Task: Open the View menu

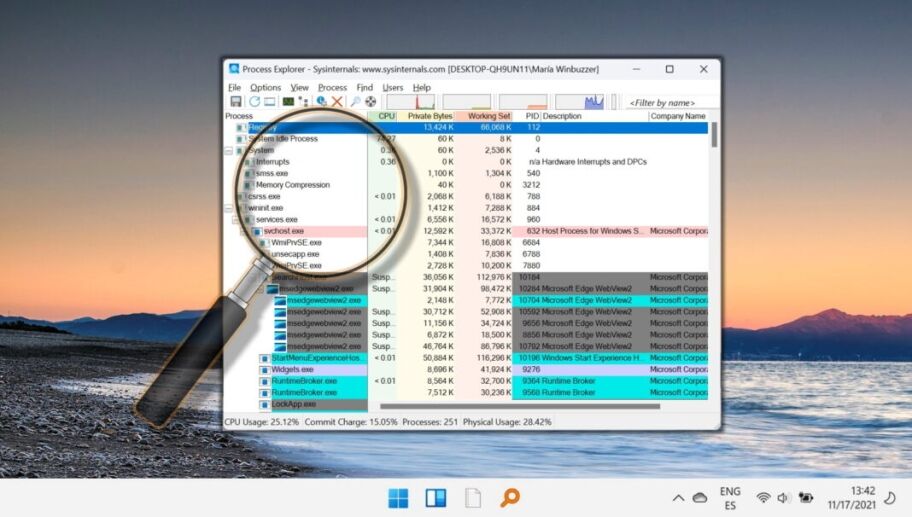Action: (x=300, y=87)
